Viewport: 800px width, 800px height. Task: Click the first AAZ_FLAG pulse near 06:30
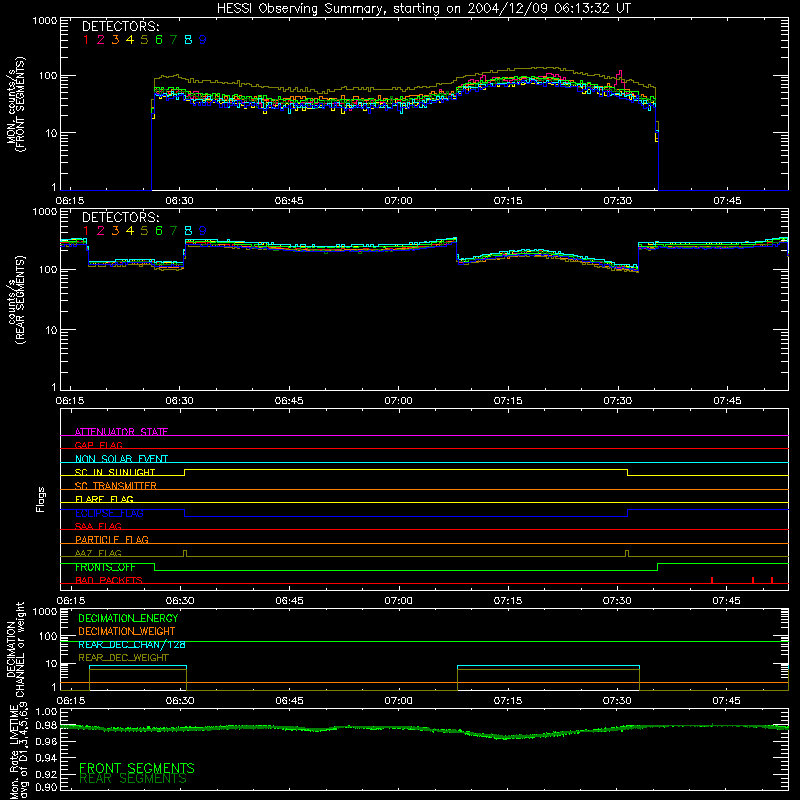185,554
